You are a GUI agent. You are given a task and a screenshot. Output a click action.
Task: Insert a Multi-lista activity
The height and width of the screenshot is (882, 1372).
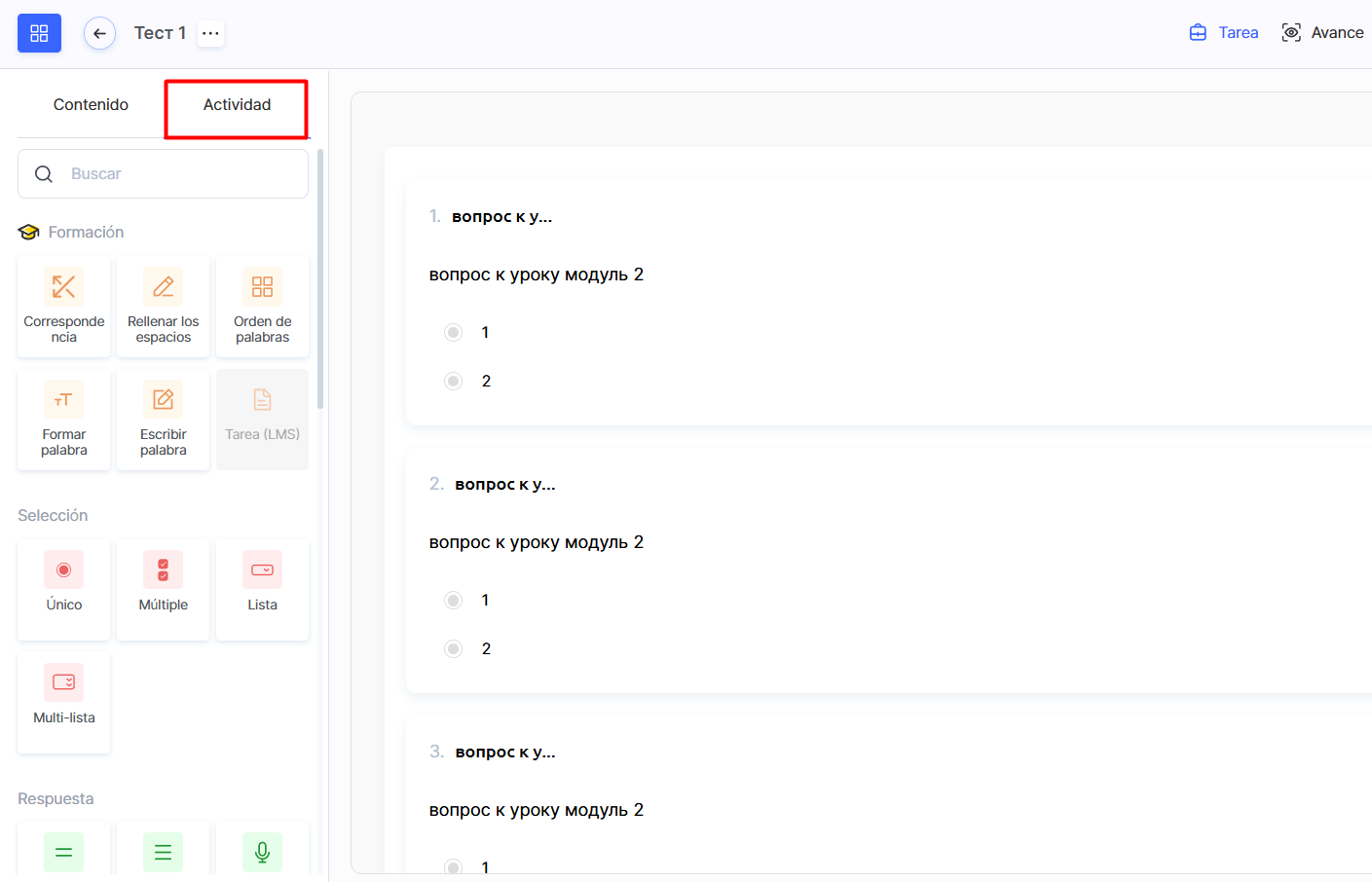(64, 702)
